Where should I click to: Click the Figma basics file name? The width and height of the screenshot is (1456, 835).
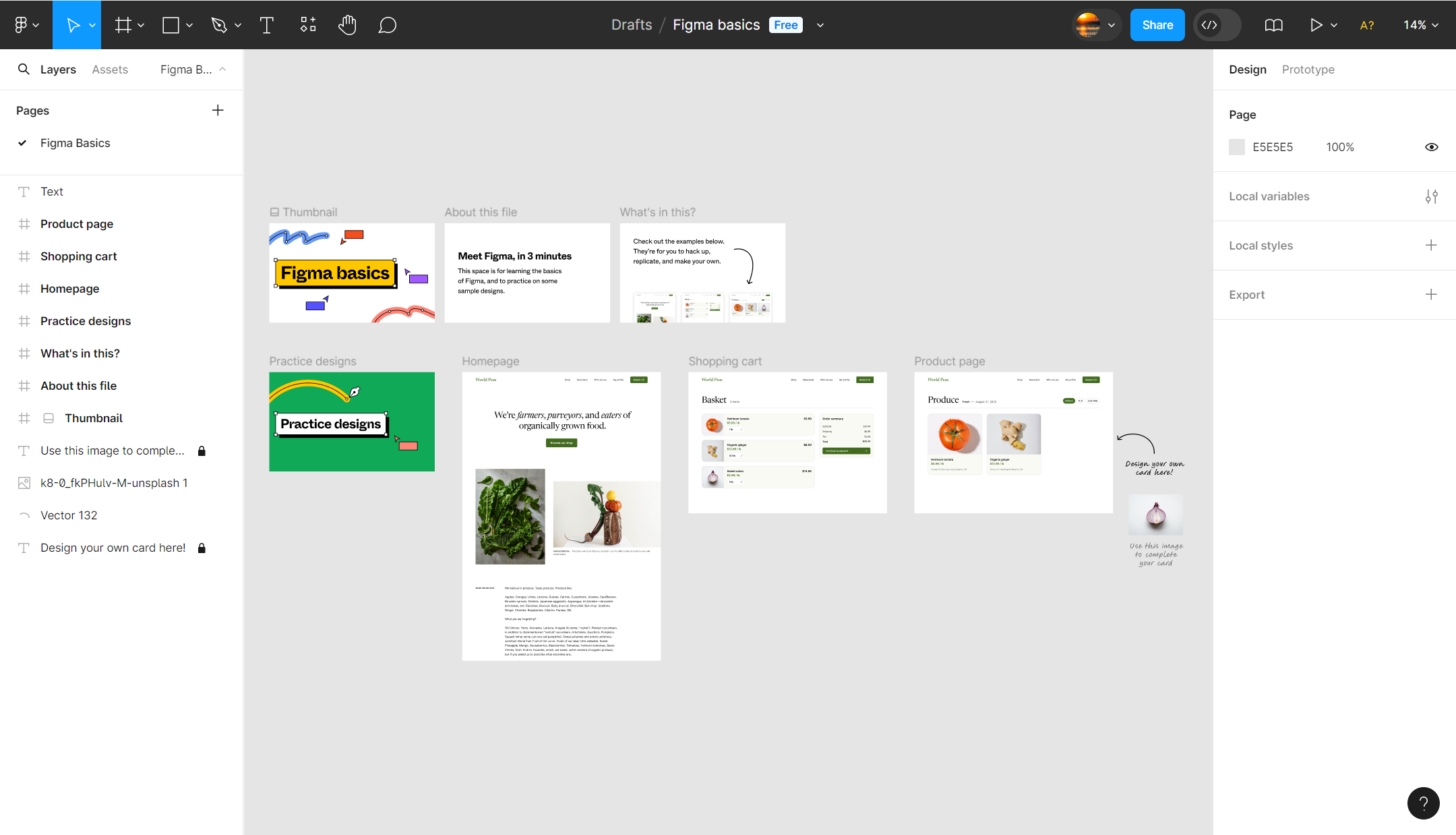coord(717,25)
